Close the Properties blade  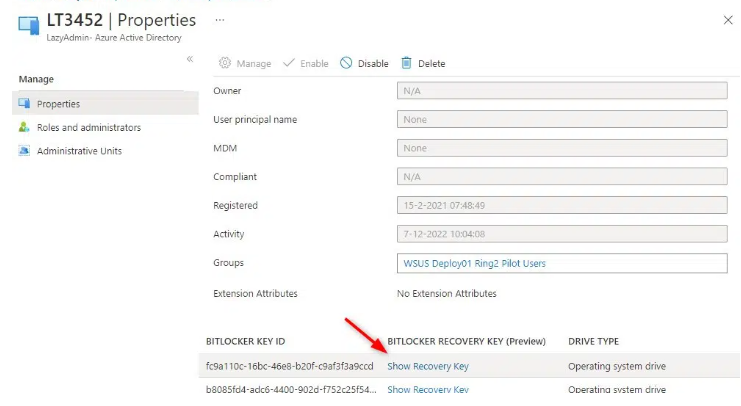tap(726, 20)
